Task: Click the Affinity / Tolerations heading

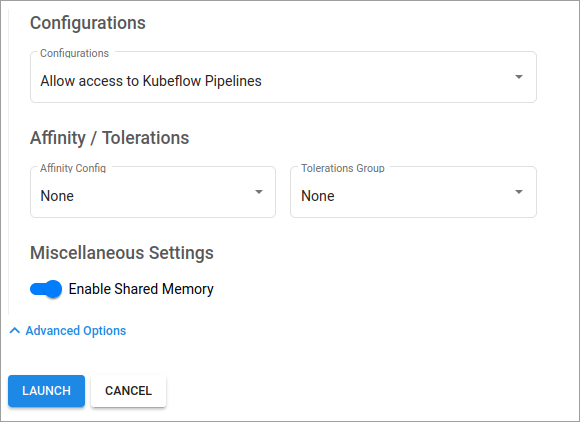Action: [x=109, y=138]
